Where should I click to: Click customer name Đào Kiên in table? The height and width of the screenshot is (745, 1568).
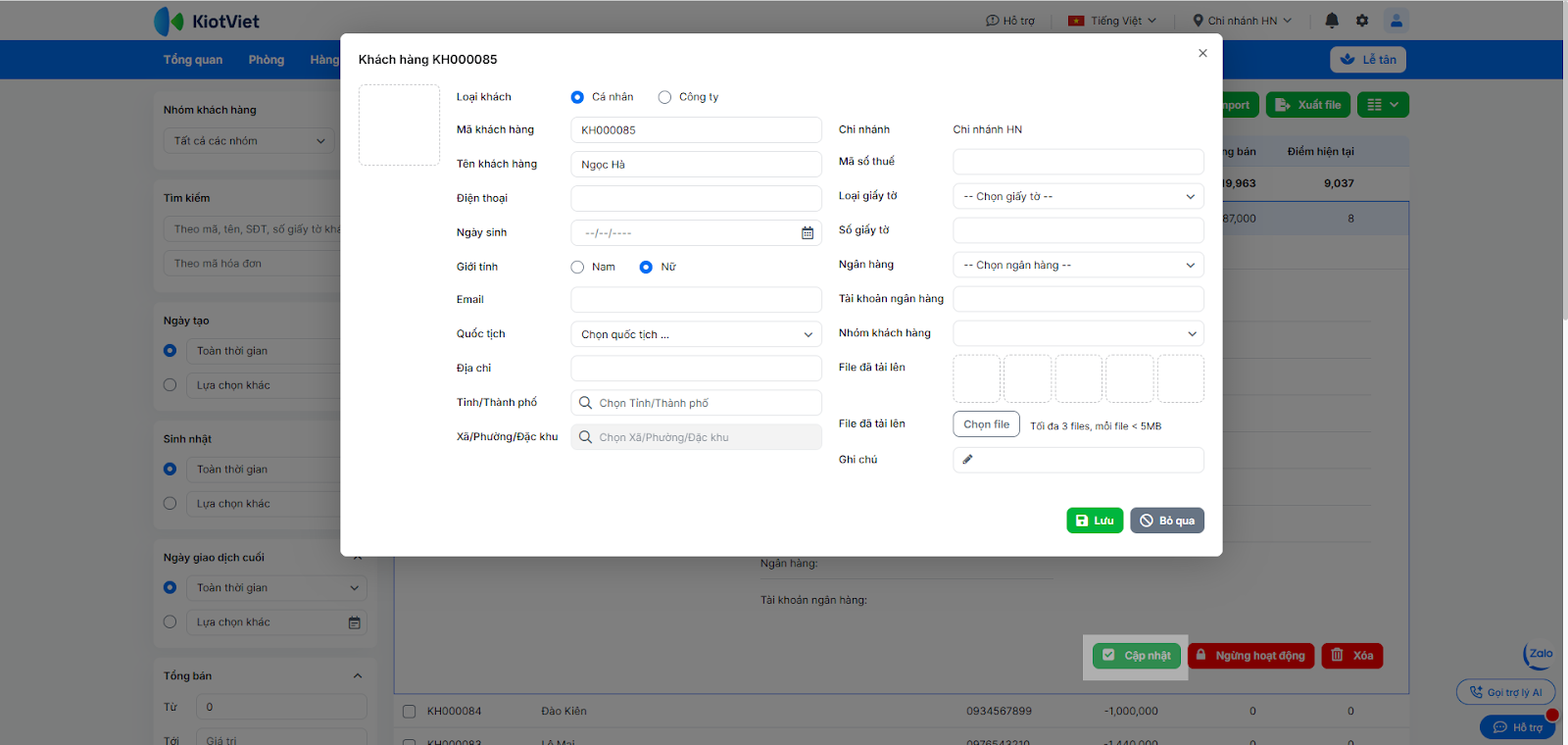tap(563, 712)
